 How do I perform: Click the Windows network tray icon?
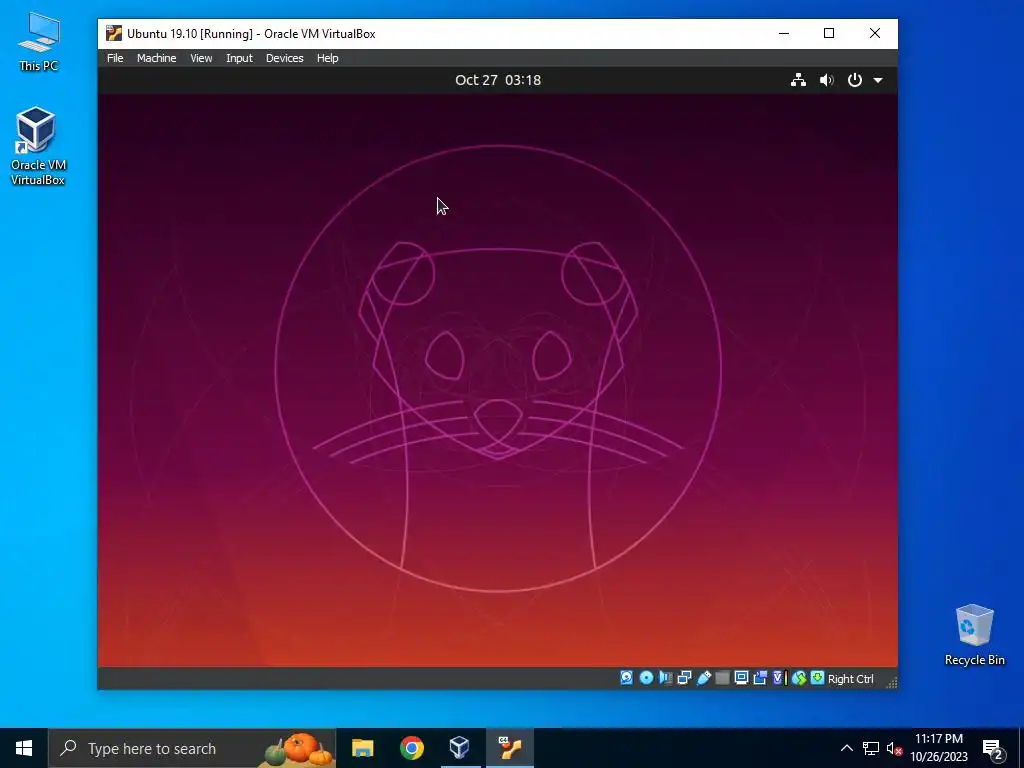871,748
